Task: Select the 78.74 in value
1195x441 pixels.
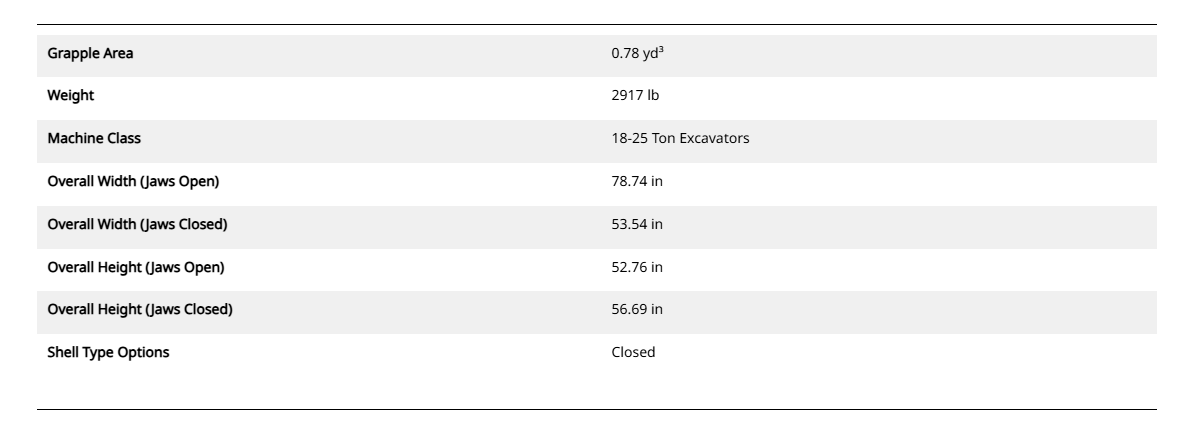Action: coord(637,182)
